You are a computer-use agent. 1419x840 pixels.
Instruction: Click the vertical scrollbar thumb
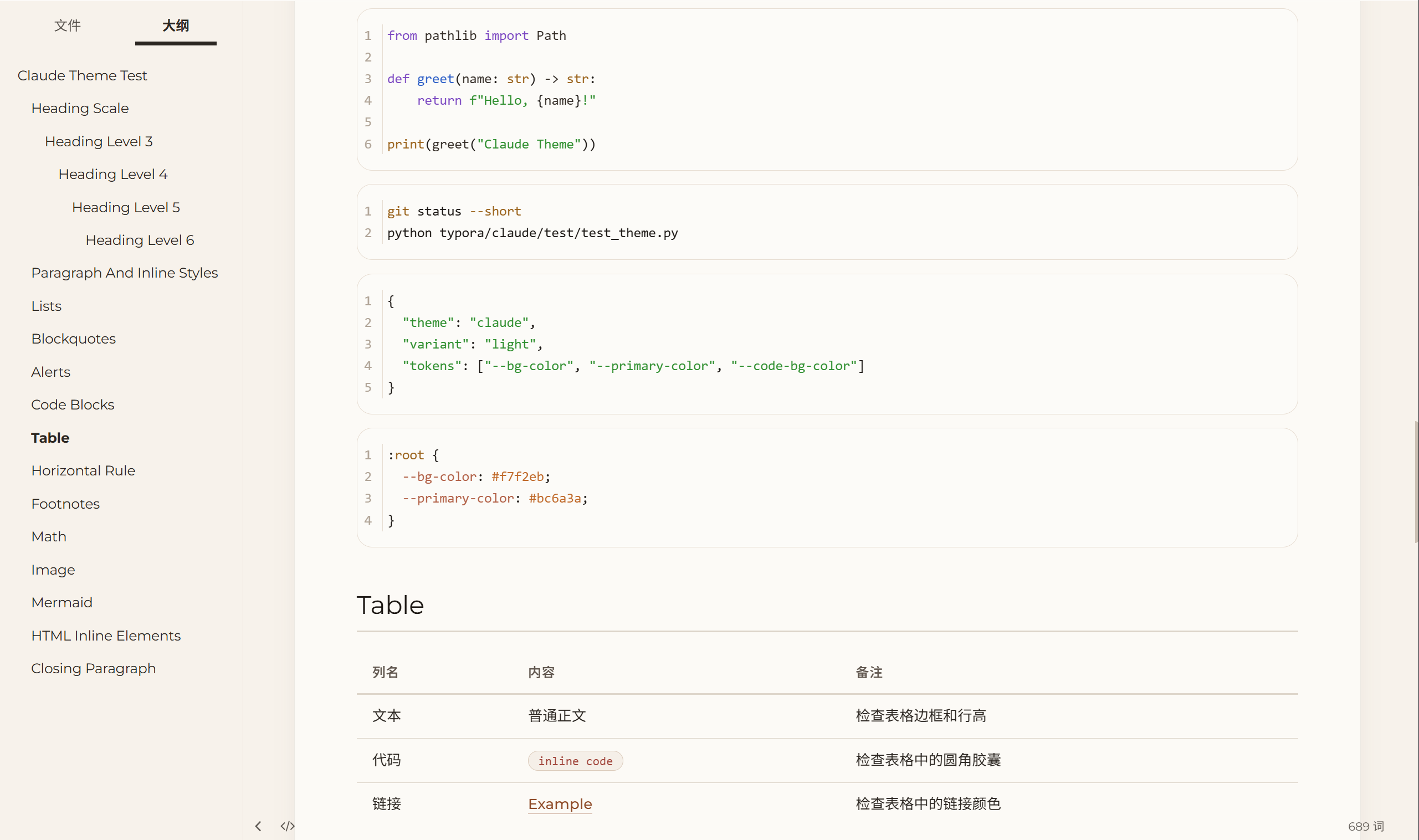pos(1416,481)
